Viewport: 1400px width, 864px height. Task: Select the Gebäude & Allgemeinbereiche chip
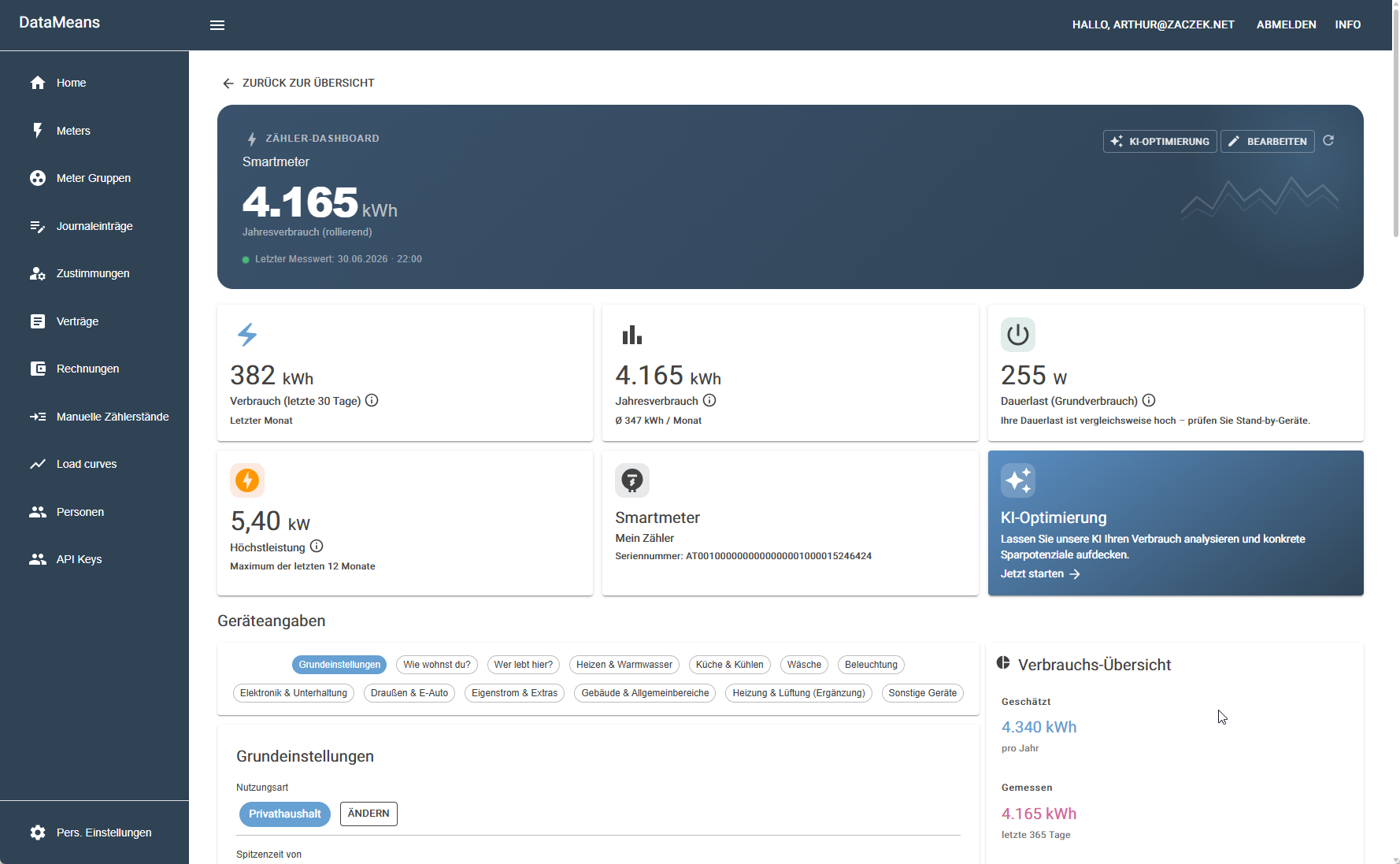pos(646,693)
